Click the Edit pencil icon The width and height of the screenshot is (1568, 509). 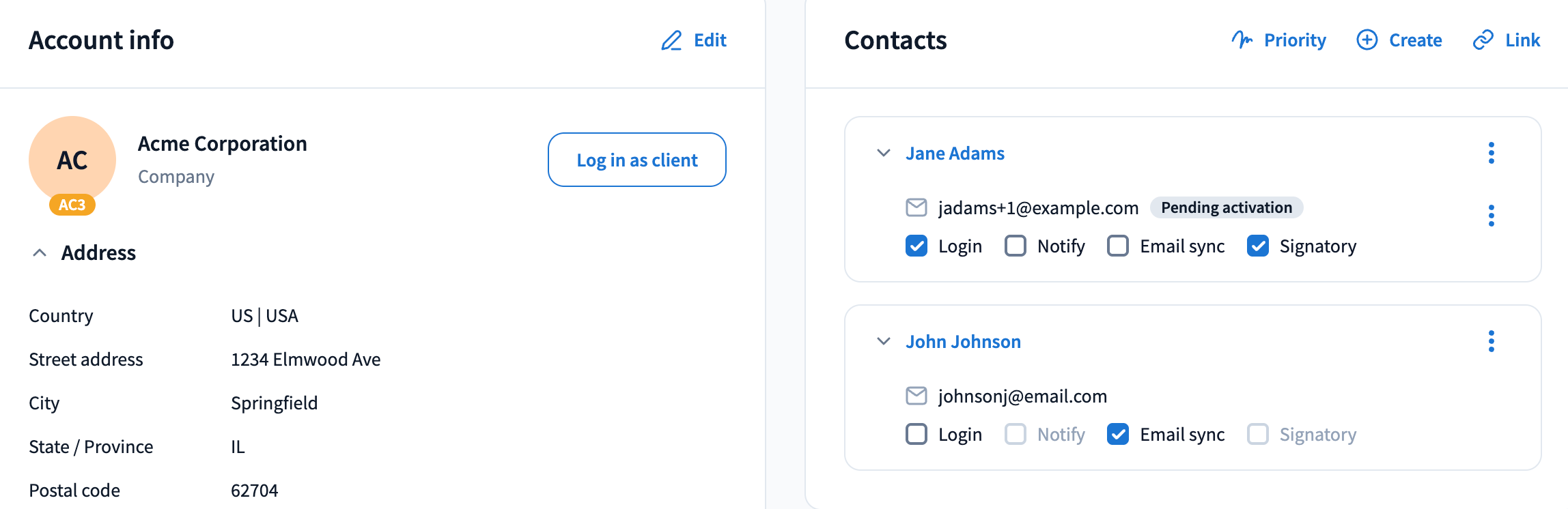pos(671,41)
